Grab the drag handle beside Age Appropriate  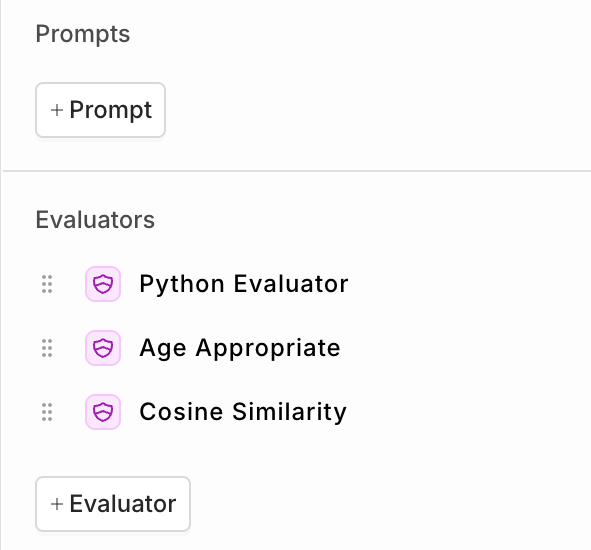click(47, 348)
